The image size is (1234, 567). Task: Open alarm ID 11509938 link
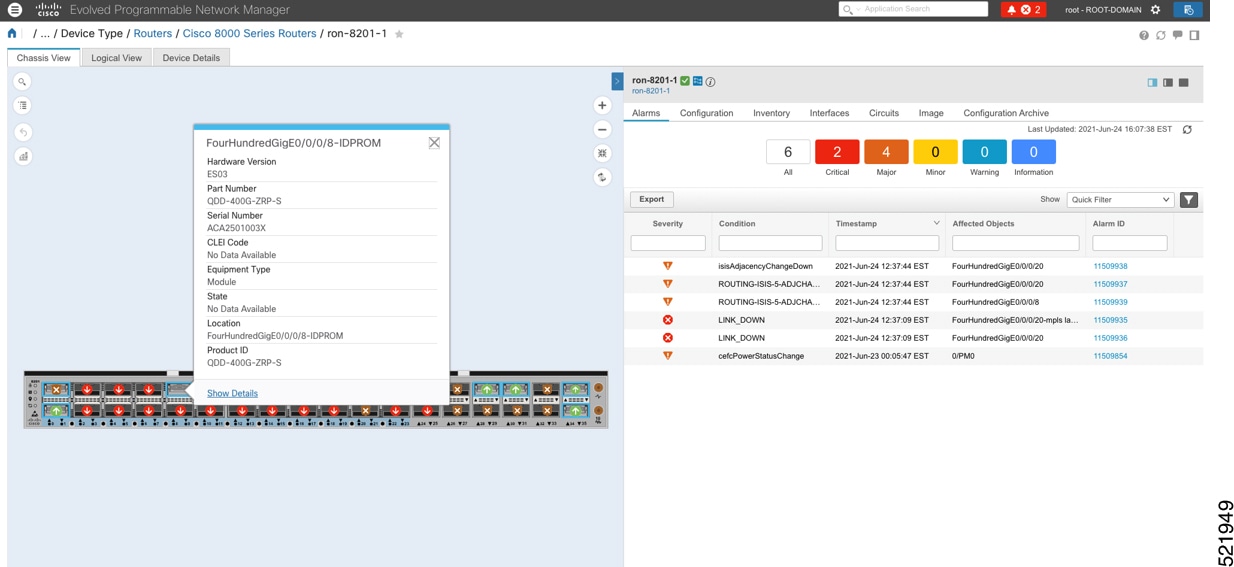1110,267
